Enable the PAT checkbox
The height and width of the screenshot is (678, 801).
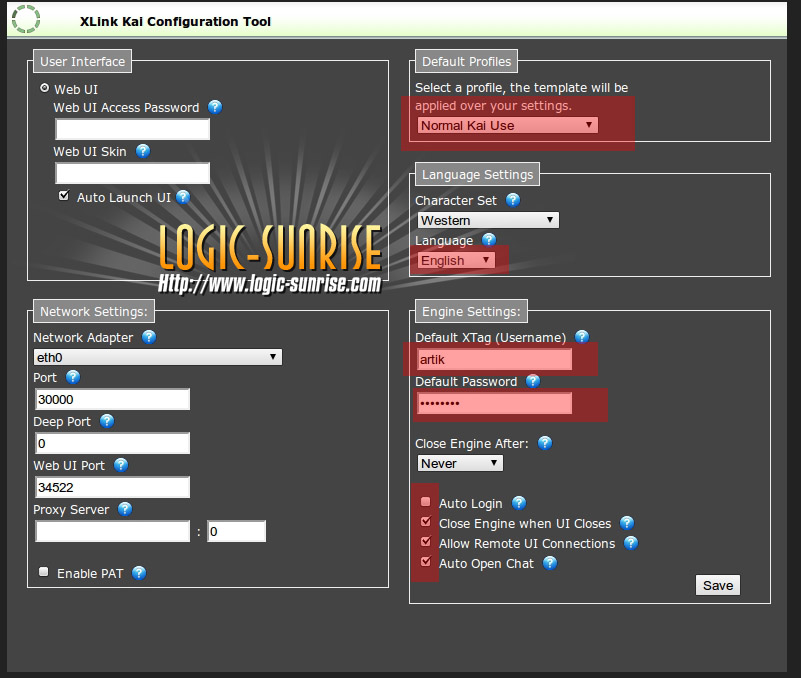click(x=43, y=572)
